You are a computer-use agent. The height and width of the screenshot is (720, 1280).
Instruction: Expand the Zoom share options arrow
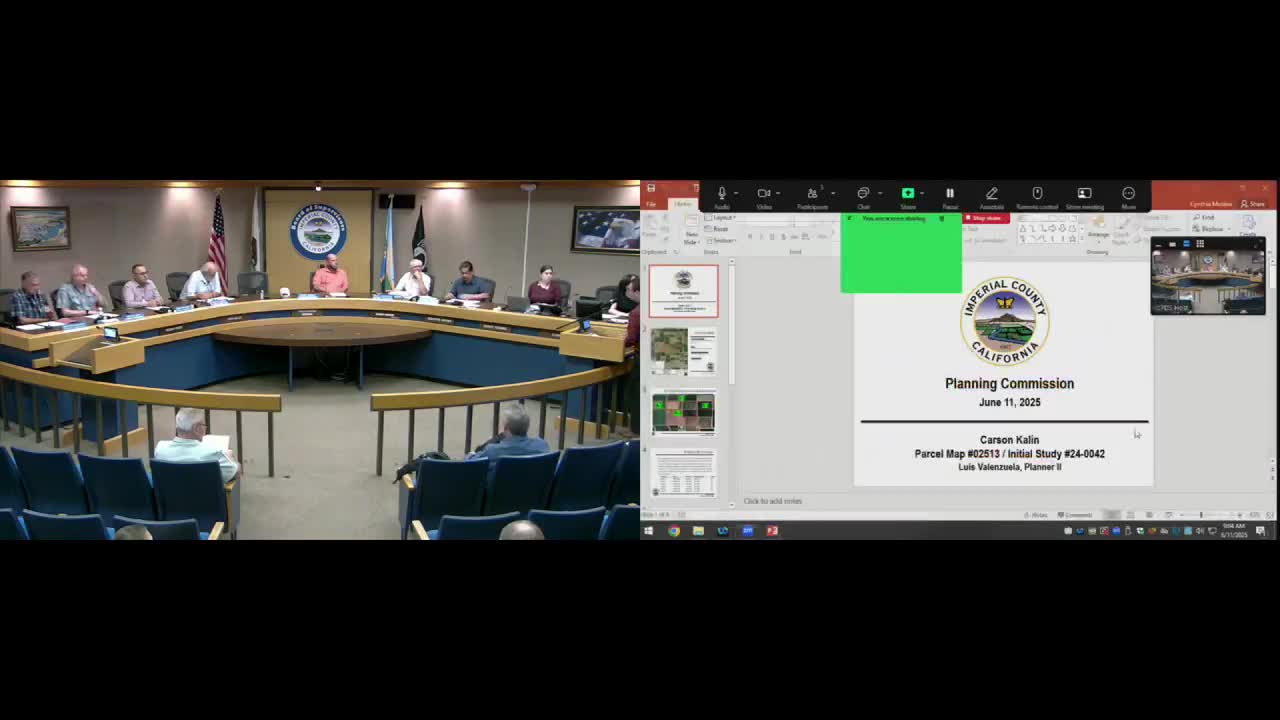click(x=921, y=193)
